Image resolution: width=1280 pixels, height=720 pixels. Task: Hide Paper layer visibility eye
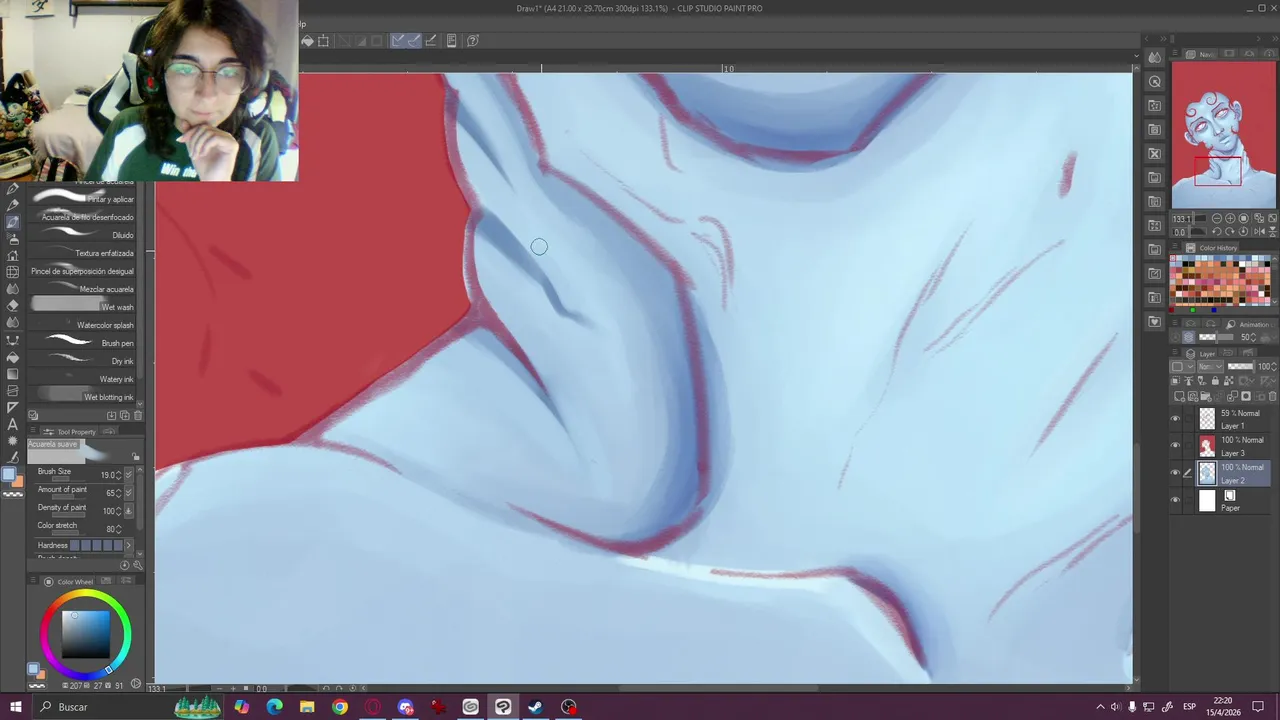pyautogui.click(x=1175, y=500)
